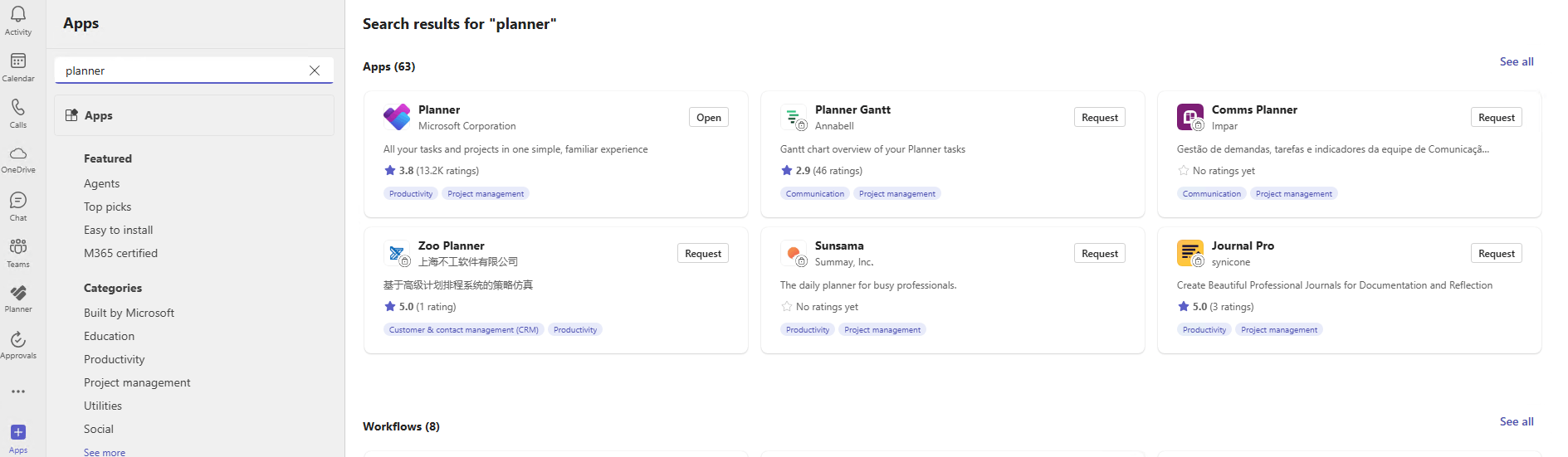Image resolution: width=1568 pixels, height=457 pixels.
Task: Click the Journal Pro app icon
Action: tap(1190, 253)
